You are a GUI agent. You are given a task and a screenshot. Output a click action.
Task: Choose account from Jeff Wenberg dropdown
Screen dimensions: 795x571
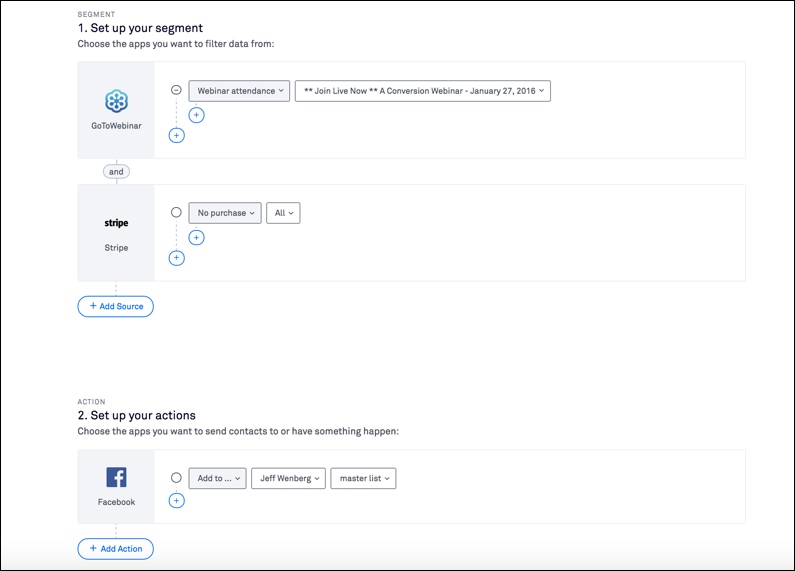(x=288, y=479)
